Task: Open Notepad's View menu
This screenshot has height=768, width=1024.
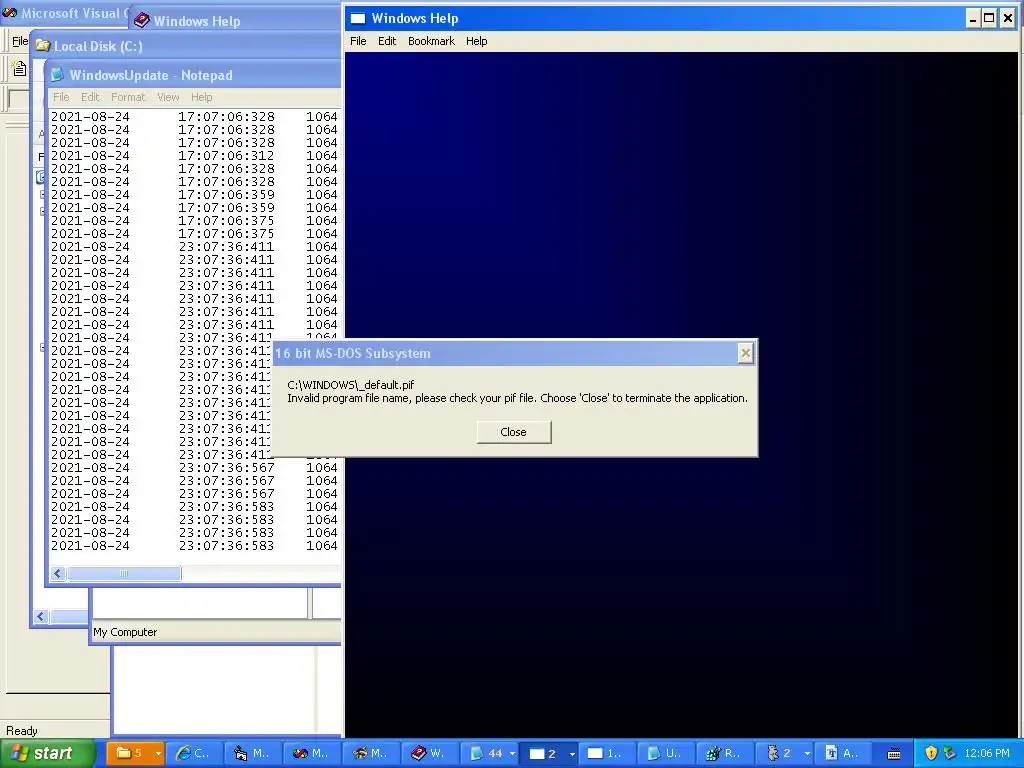Action: click(x=168, y=97)
